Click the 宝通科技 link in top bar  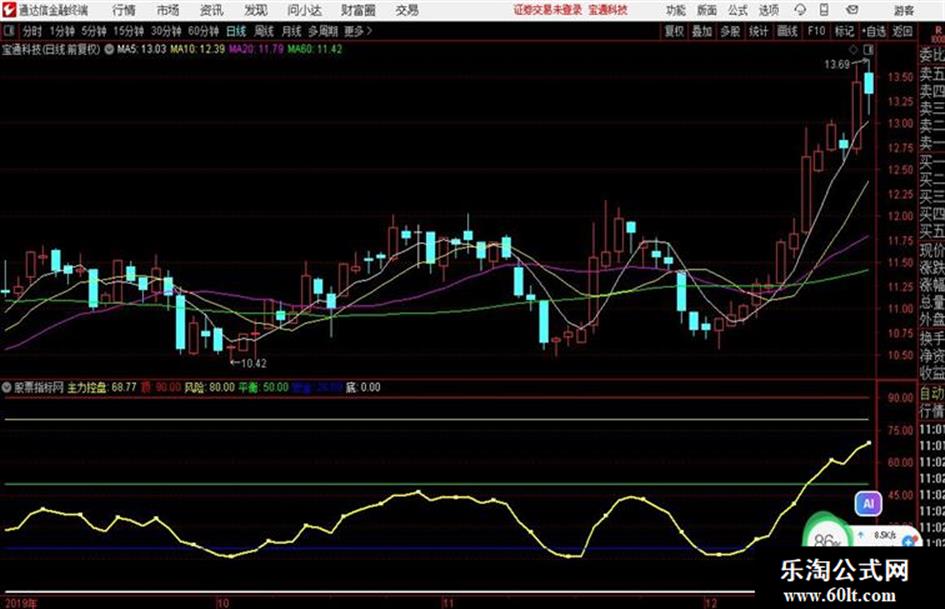[608, 10]
